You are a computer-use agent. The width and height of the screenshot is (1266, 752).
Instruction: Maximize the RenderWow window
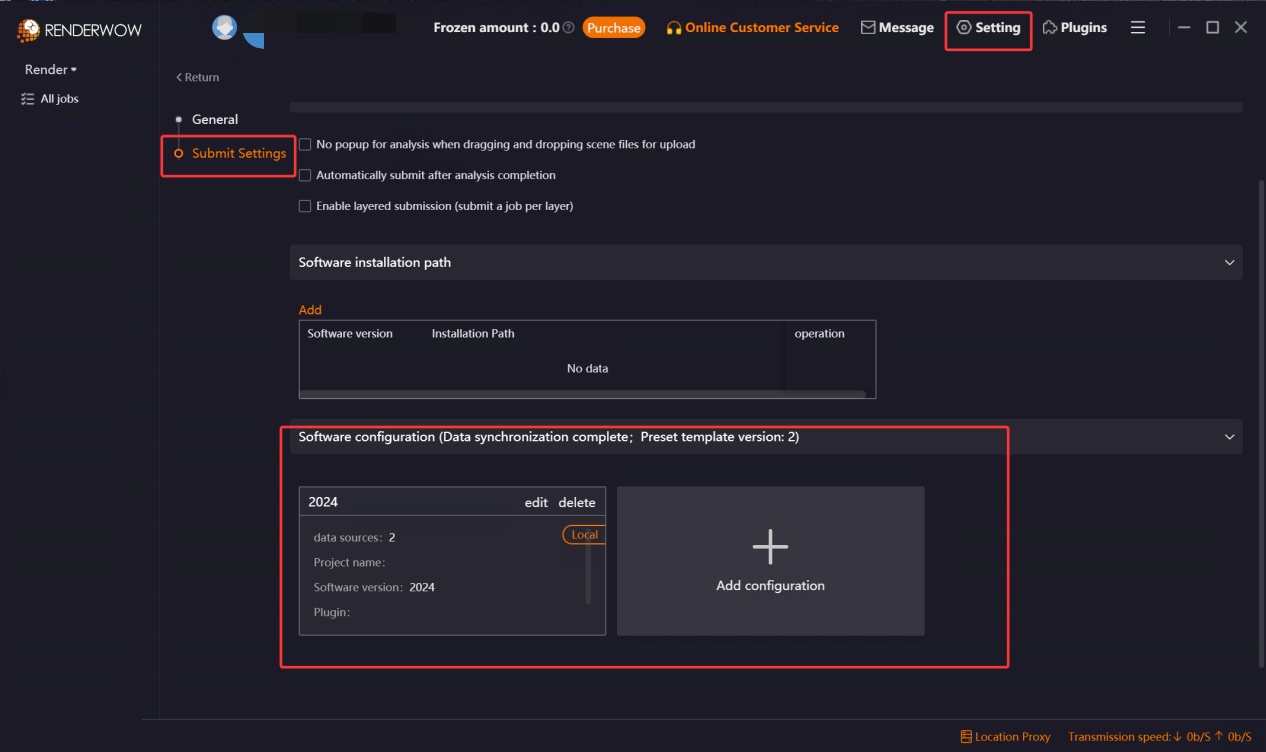pyautogui.click(x=1212, y=28)
